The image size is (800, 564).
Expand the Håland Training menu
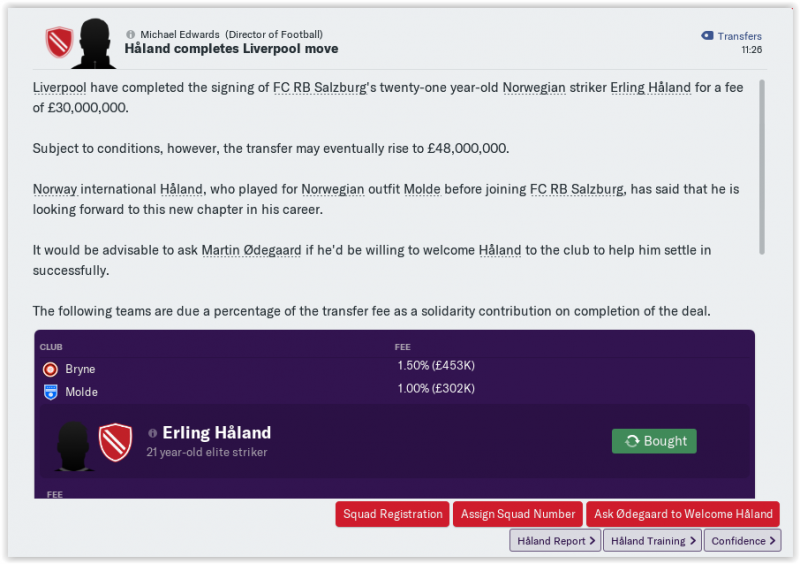(x=652, y=541)
